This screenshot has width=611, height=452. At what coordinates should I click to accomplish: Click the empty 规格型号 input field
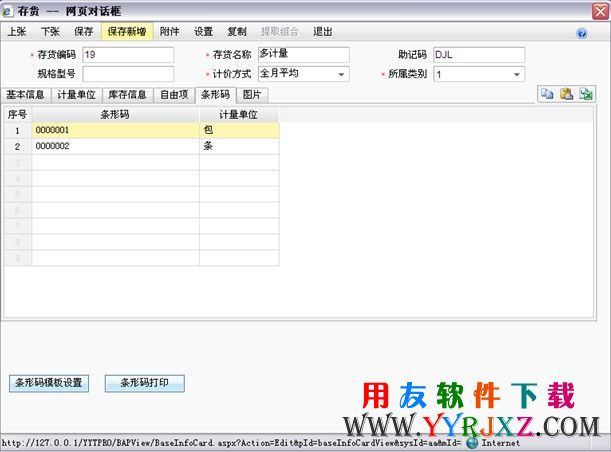(x=128, y=74)
